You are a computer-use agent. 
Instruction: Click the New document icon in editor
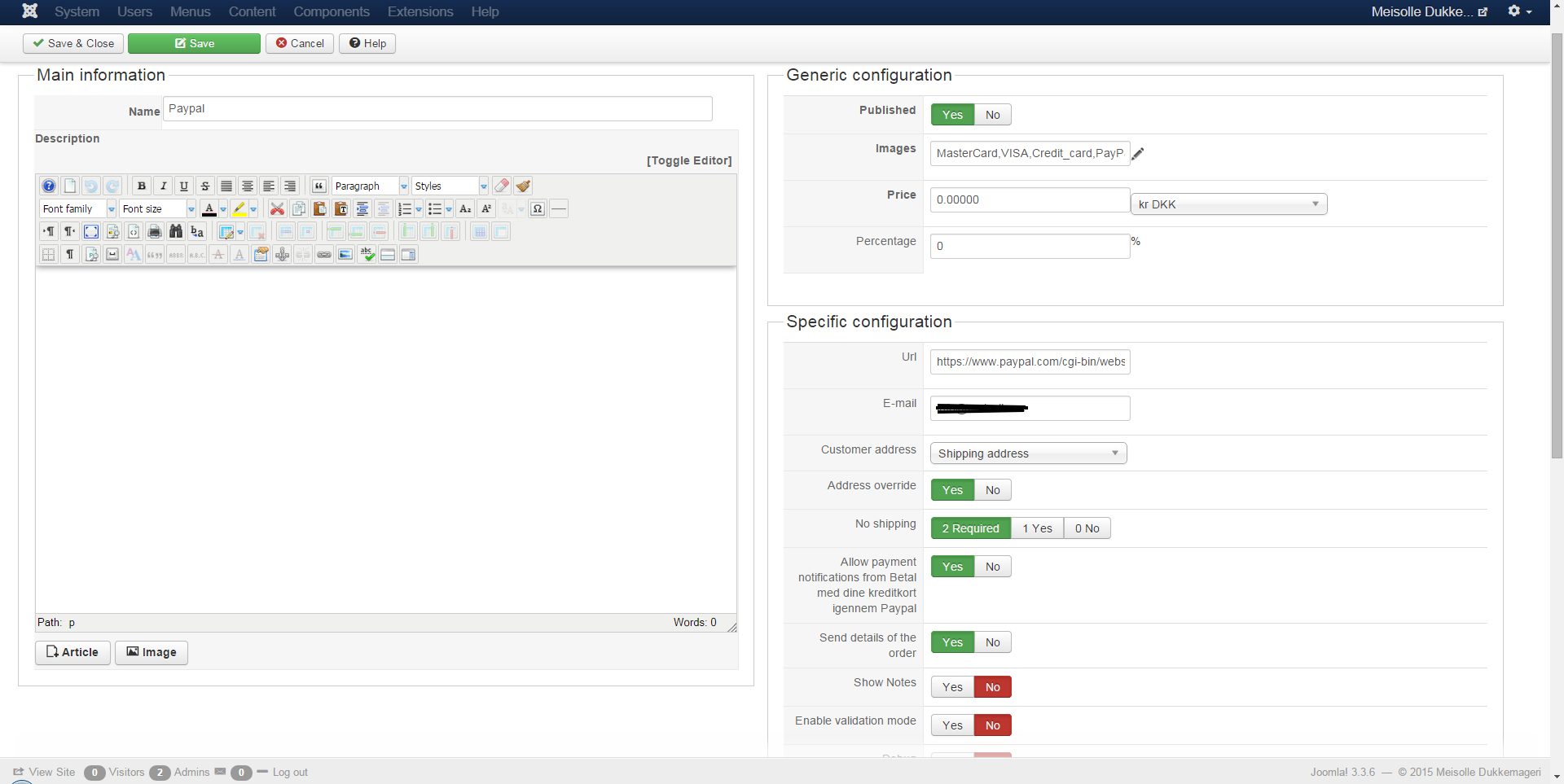pyautogui.click(x=70, y=186)
